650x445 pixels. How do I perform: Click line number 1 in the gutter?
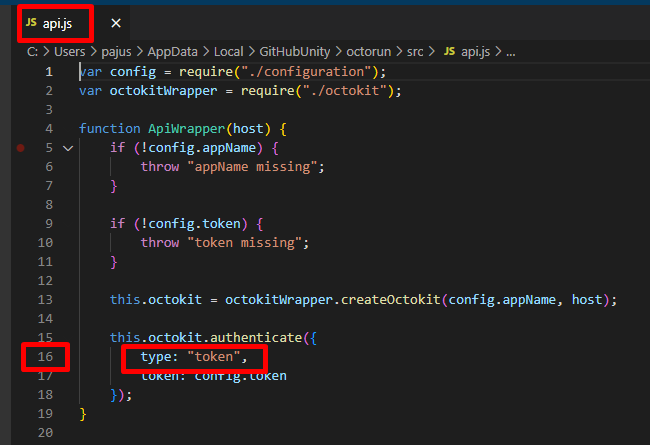coord(49,72)
